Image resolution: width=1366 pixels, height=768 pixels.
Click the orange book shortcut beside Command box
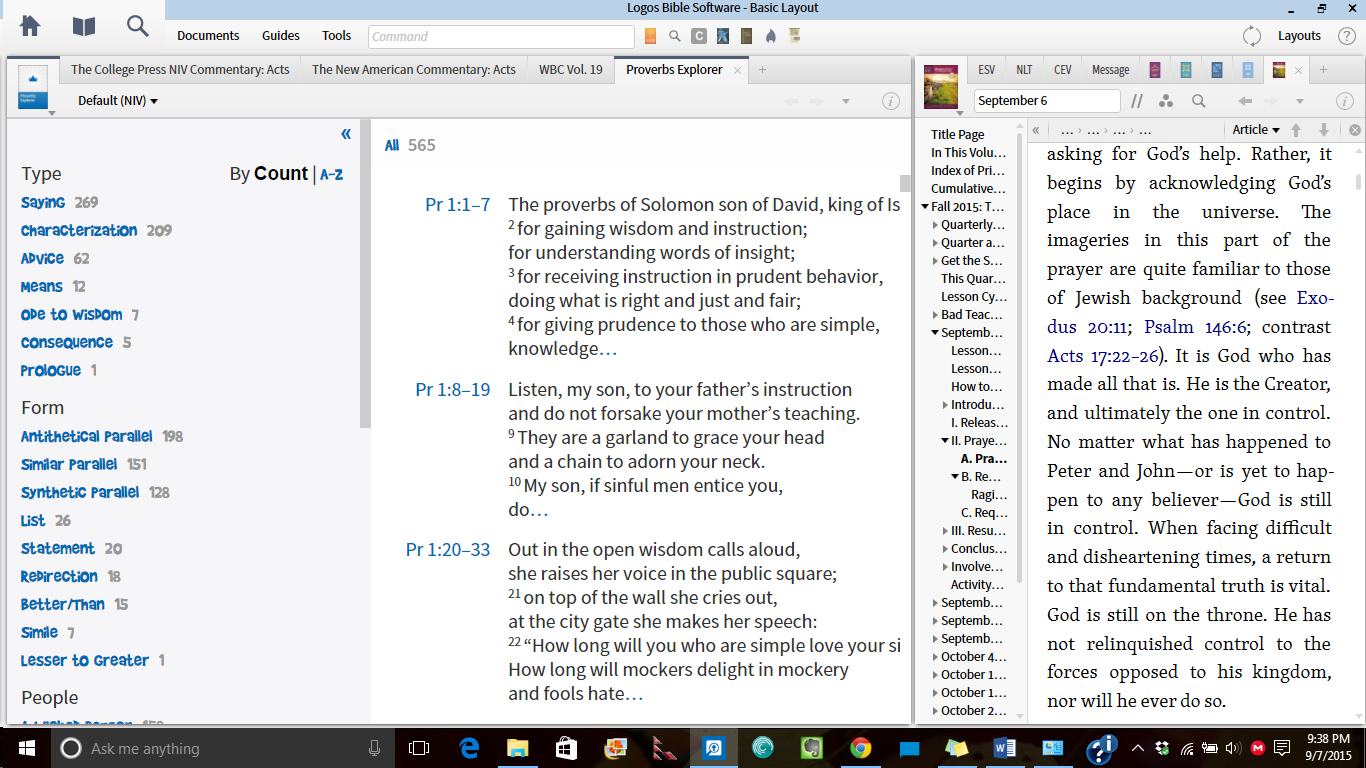(x=651, y=36)
